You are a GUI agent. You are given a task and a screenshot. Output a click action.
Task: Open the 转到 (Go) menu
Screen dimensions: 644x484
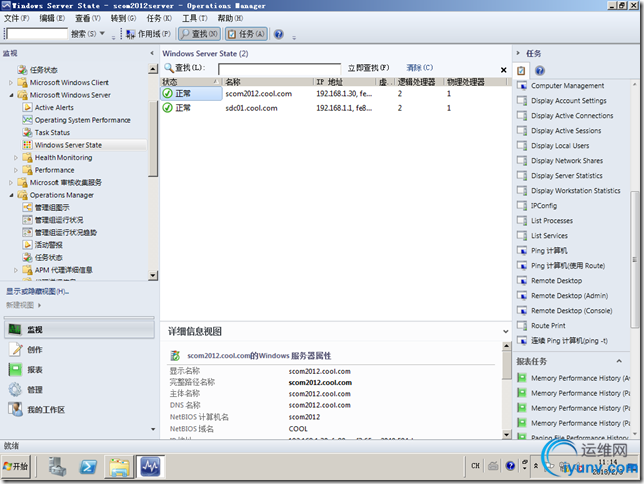(123, 18)
